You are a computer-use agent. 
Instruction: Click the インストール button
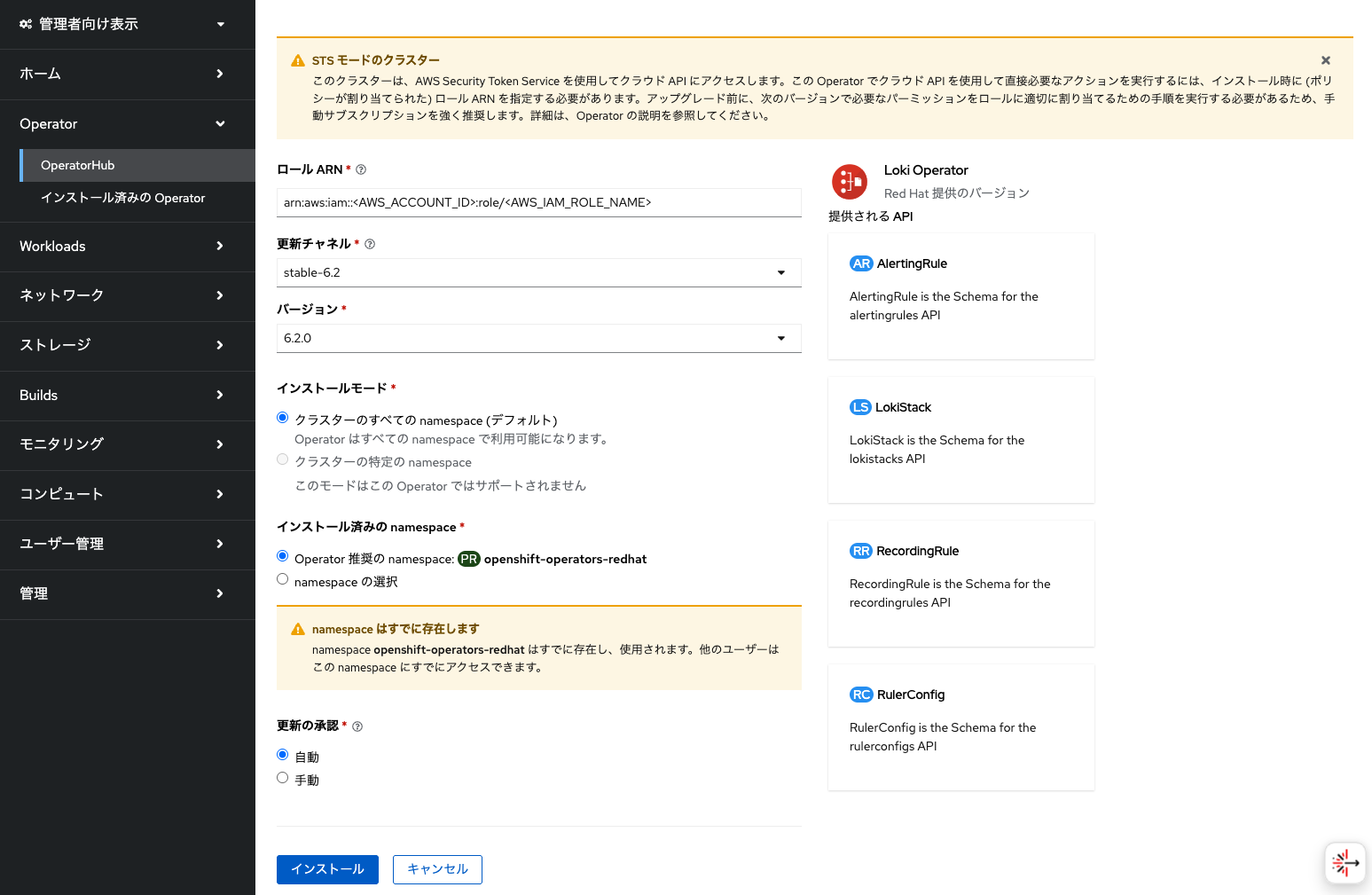tap(327, 869)
